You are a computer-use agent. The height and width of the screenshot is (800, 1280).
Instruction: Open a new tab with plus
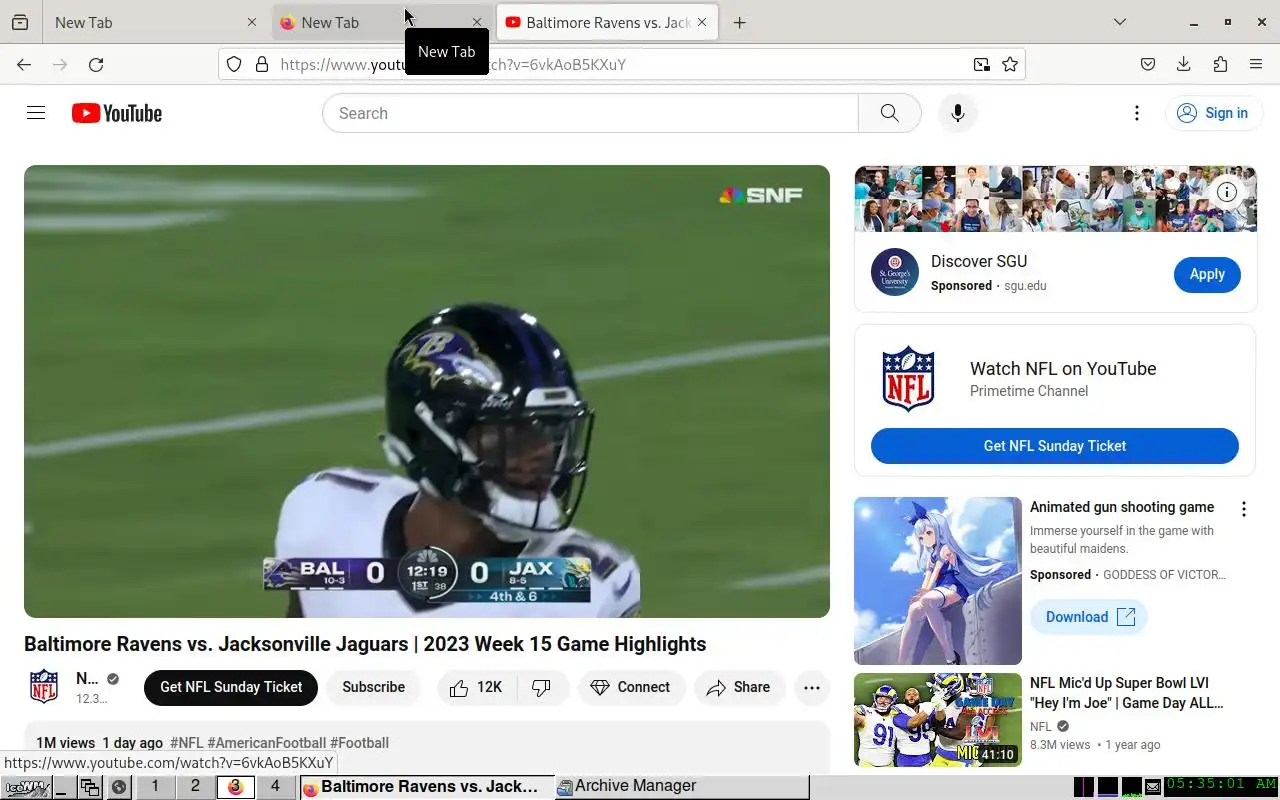pos(739,22)
